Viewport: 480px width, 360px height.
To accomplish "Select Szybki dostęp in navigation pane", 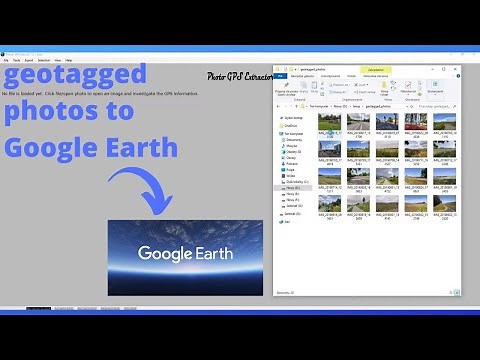I will point(291,118).
